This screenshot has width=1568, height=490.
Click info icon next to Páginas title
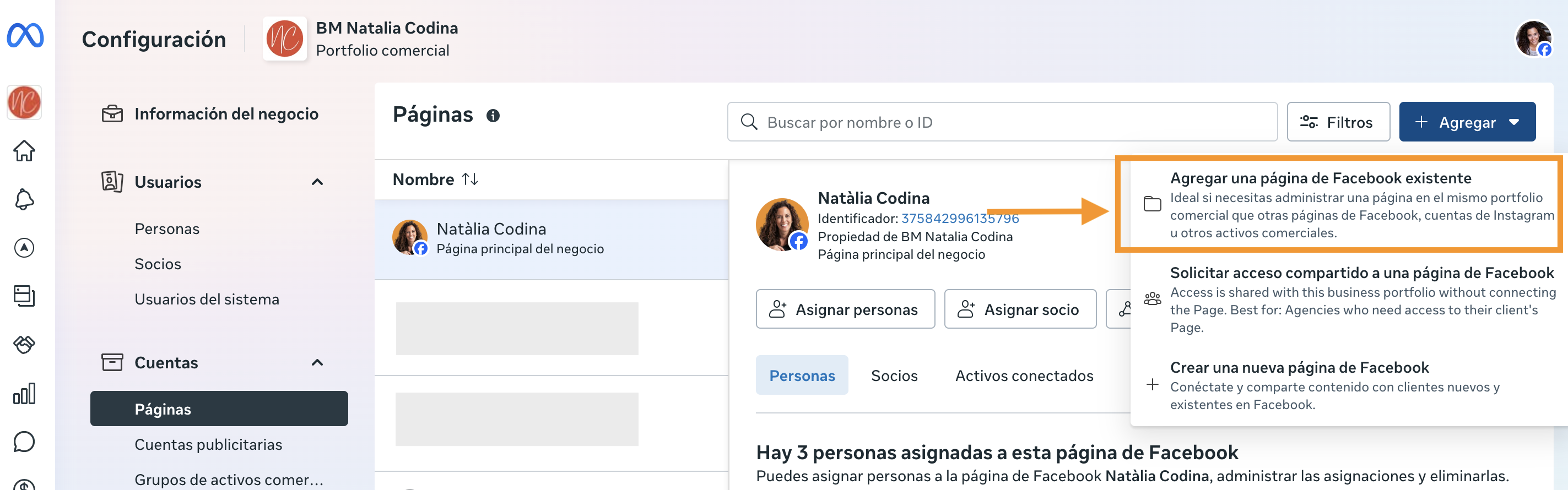(x=493, y=116)
